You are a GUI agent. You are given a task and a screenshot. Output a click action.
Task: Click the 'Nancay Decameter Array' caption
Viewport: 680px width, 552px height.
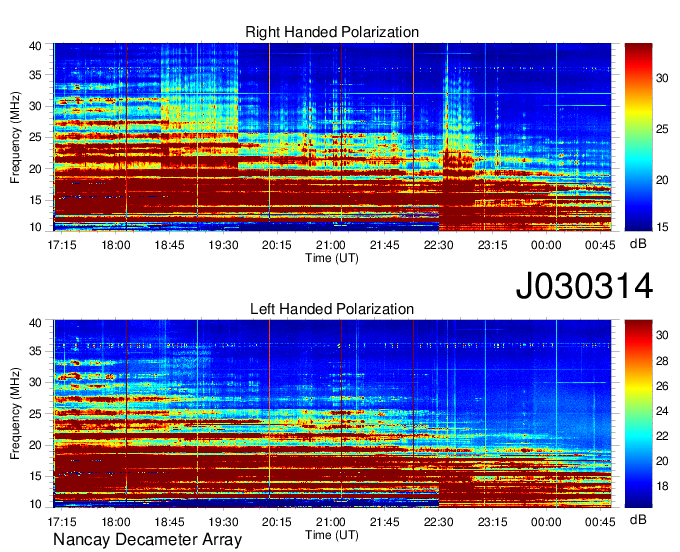click(x=147, y=539)
